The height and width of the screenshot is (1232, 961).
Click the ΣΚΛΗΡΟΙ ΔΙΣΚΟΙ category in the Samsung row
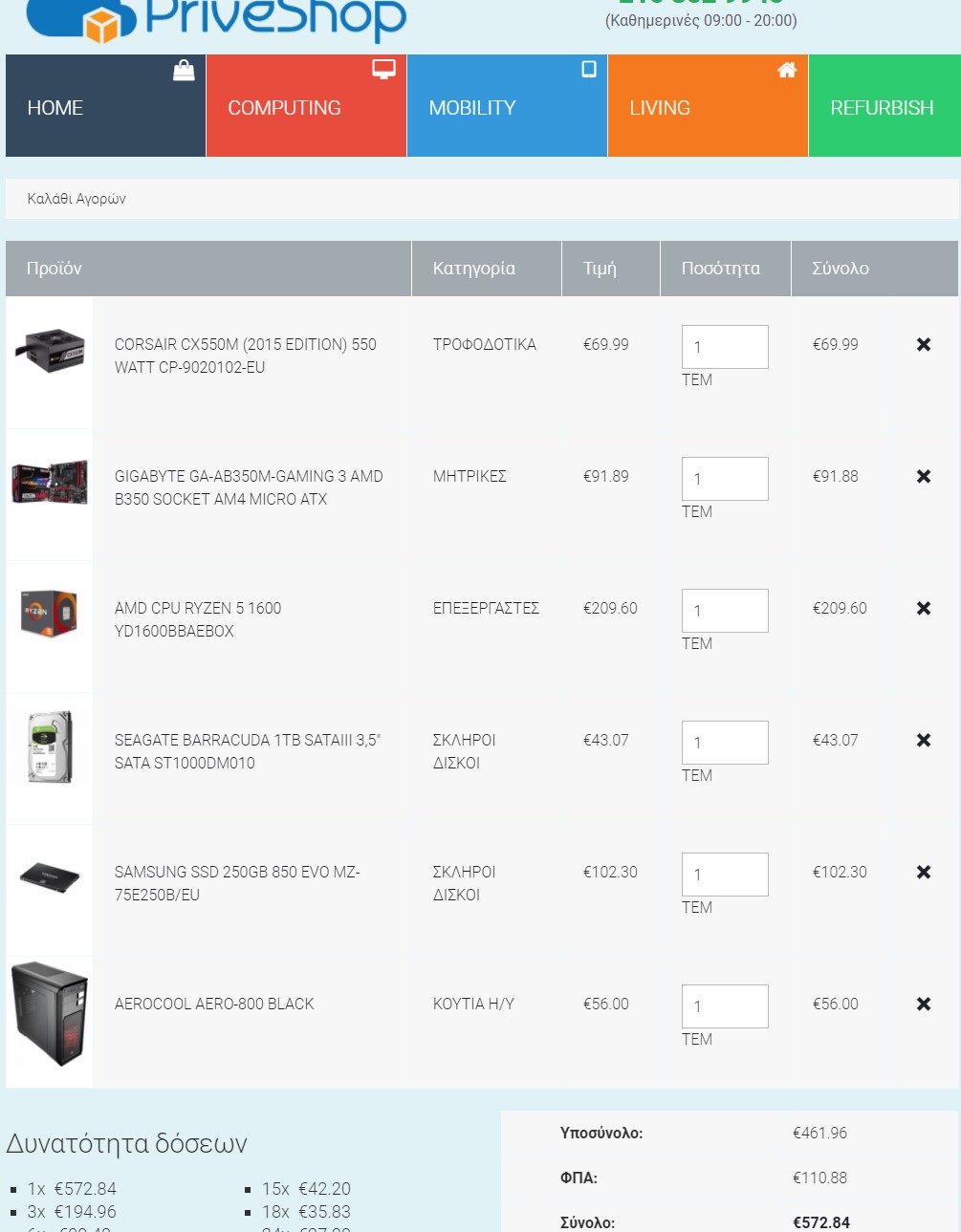pos(465,883)
